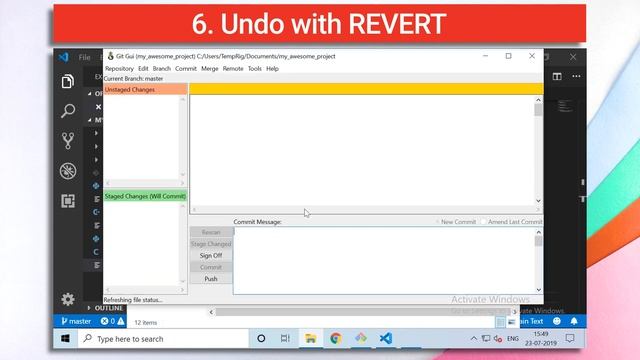
Task: Click Plain Text language mode in VS Code
Action: [531, 321]
